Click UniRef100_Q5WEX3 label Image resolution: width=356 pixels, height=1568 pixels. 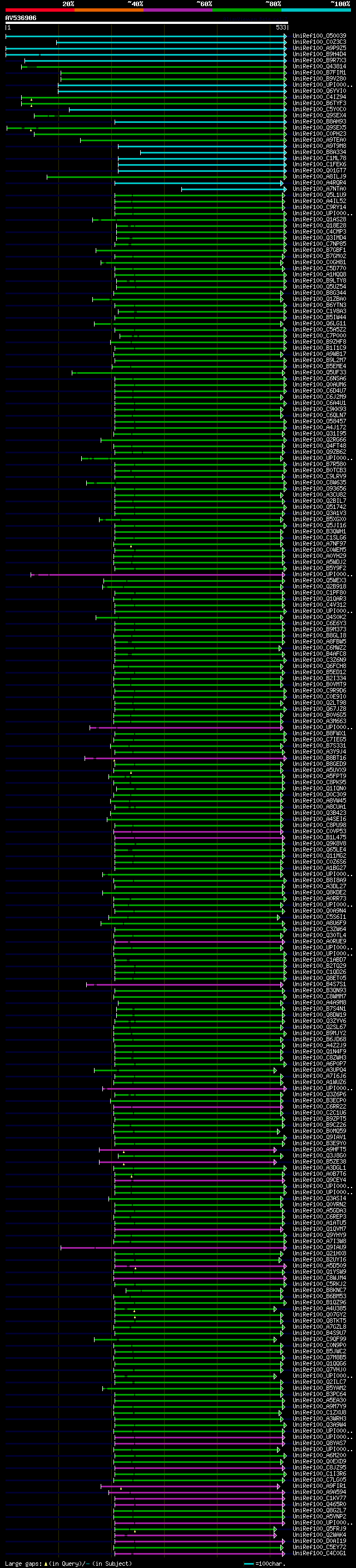point(319,581)
